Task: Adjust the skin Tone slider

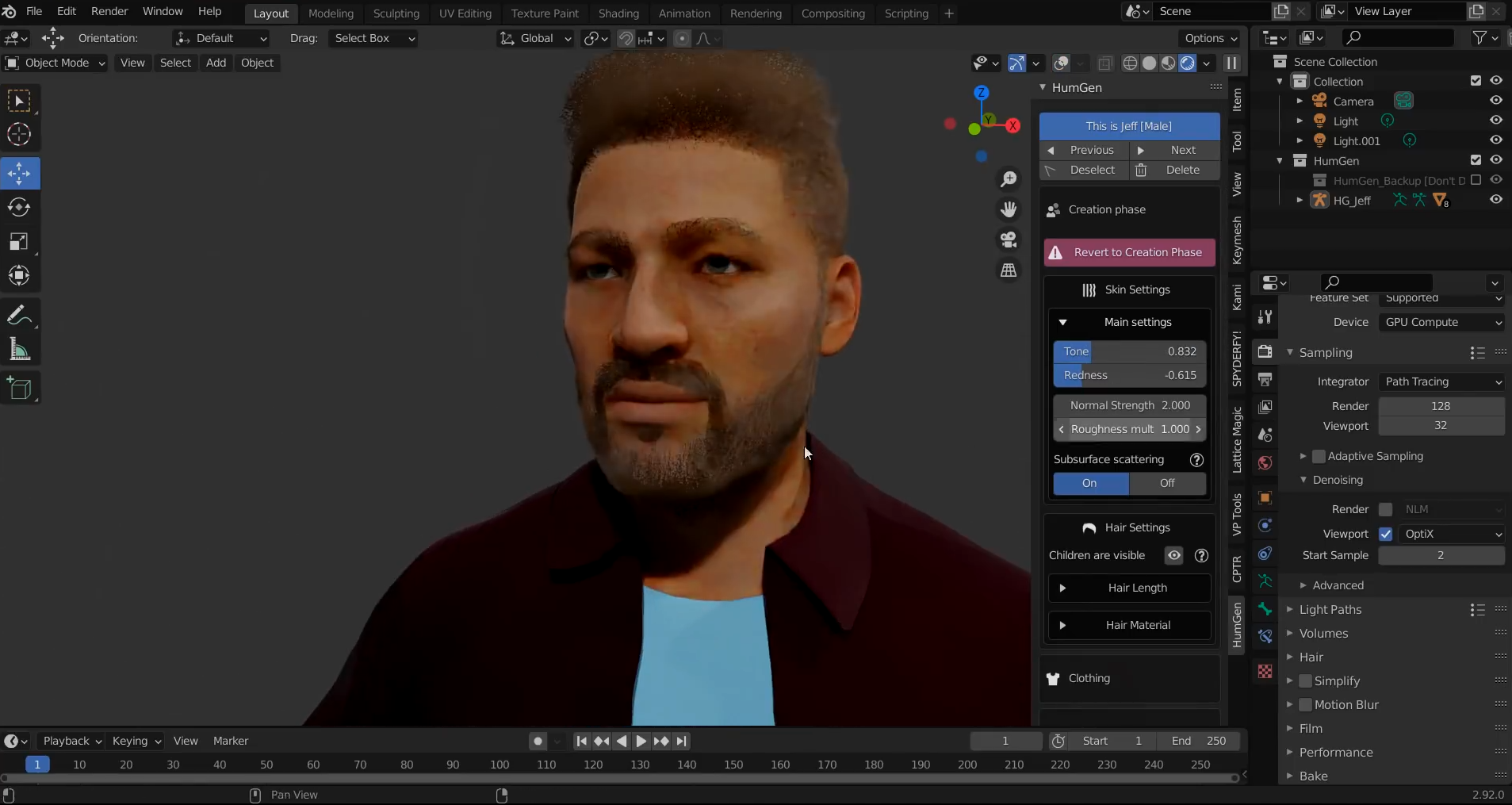Action: [1129, 351]
